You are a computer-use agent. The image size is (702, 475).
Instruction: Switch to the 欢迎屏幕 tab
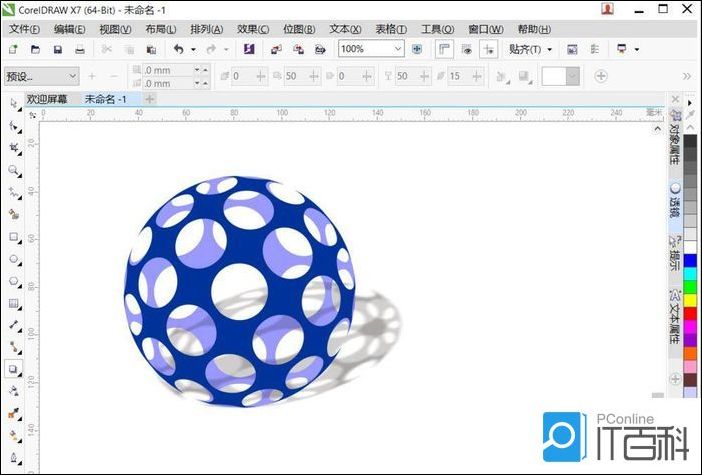[x=47, y=99]
